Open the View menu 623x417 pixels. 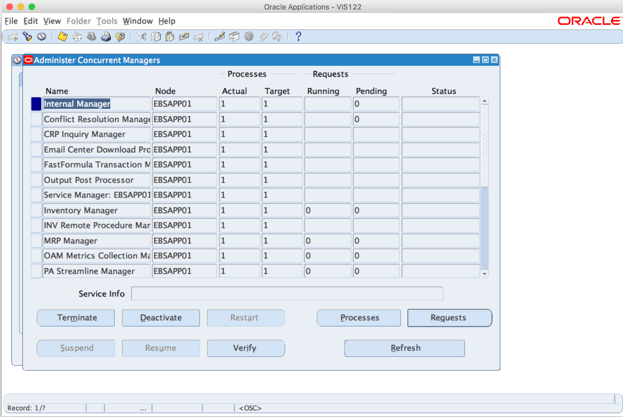(x=52, y=21)
